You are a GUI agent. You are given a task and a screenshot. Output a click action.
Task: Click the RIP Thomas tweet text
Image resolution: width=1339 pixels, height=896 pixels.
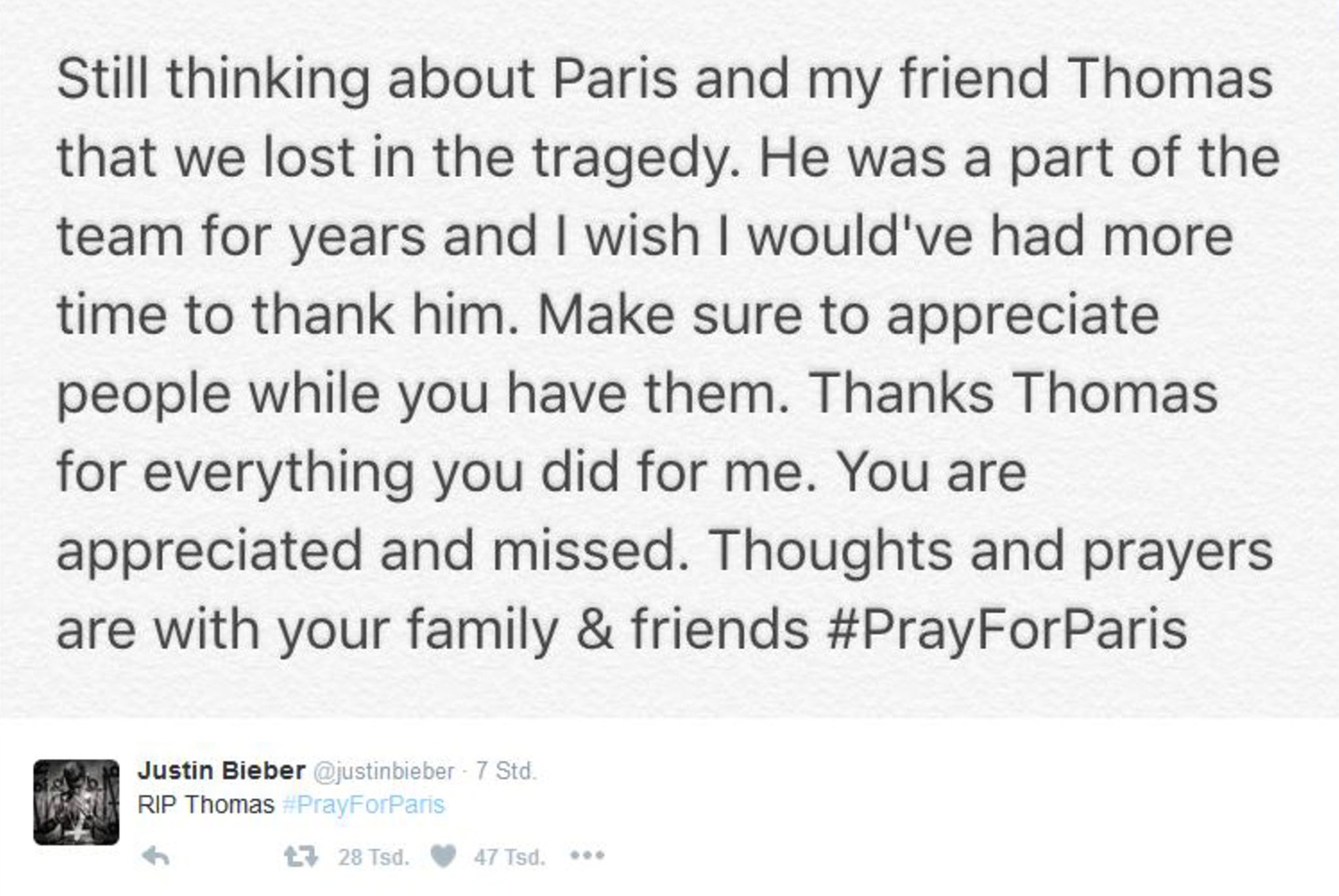click(206, 805)
